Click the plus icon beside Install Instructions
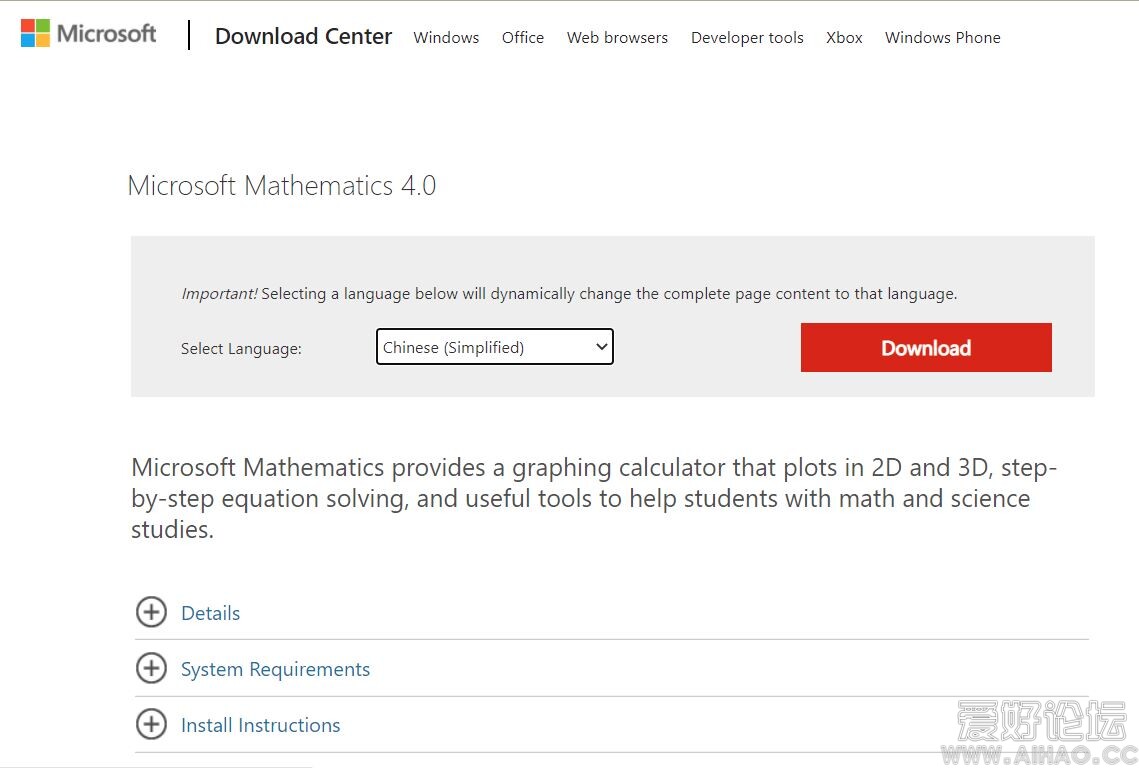Viewport: 1139px width, 768px height. coord(151,724)
